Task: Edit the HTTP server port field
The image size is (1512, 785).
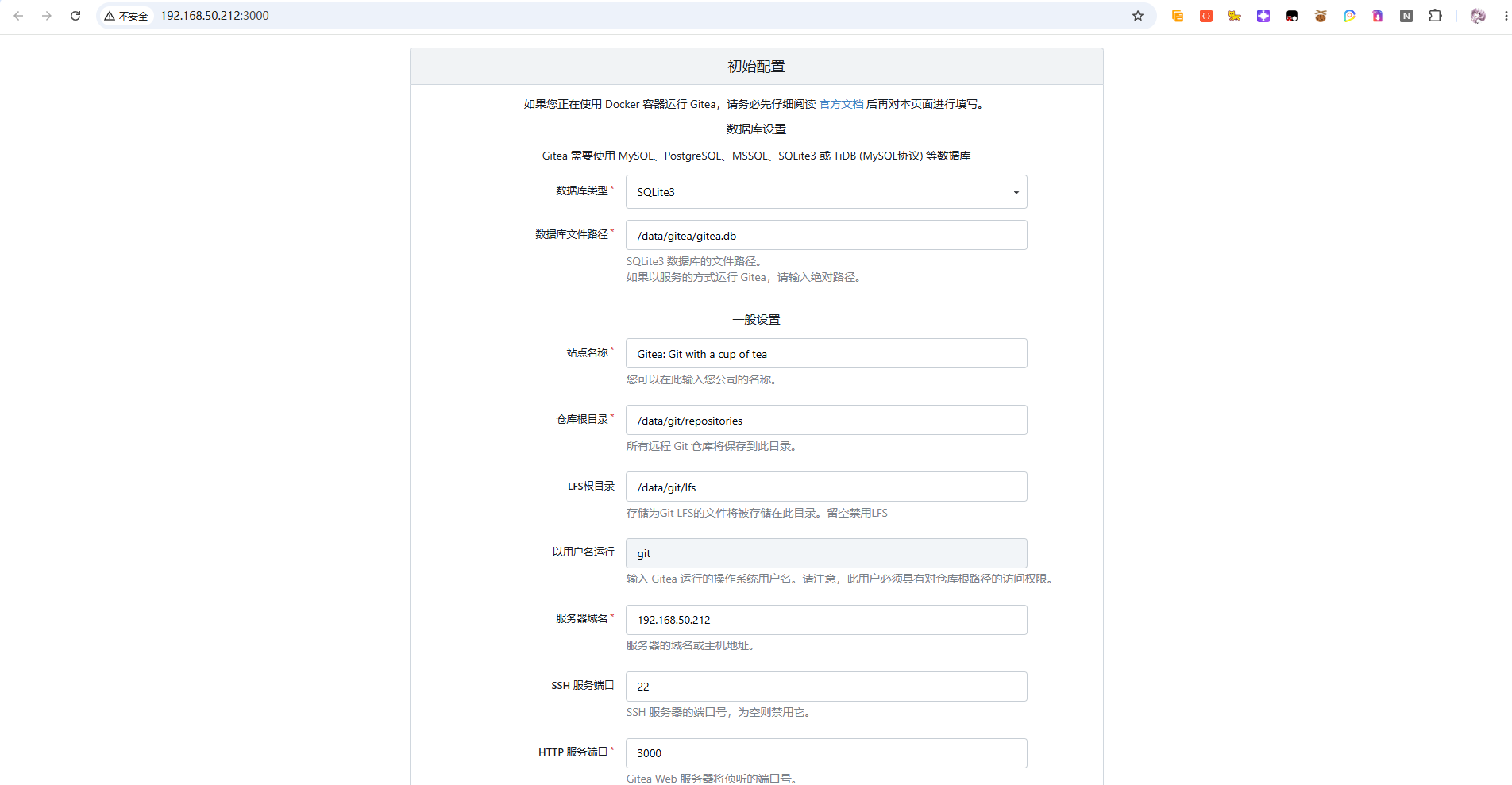Action: coord(826,753)
